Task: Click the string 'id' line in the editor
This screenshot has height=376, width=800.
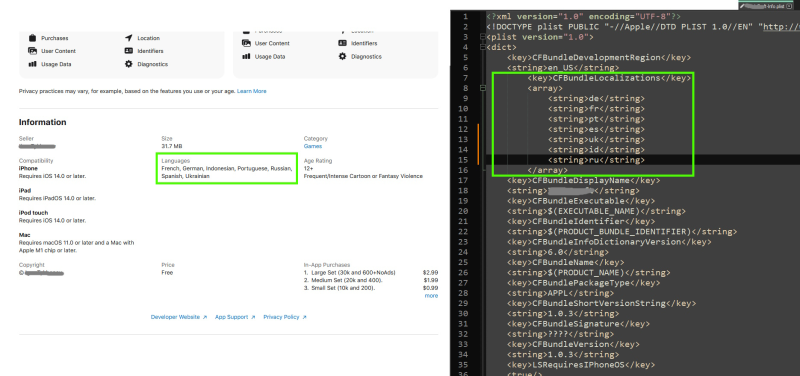Action: pos(596,149)
